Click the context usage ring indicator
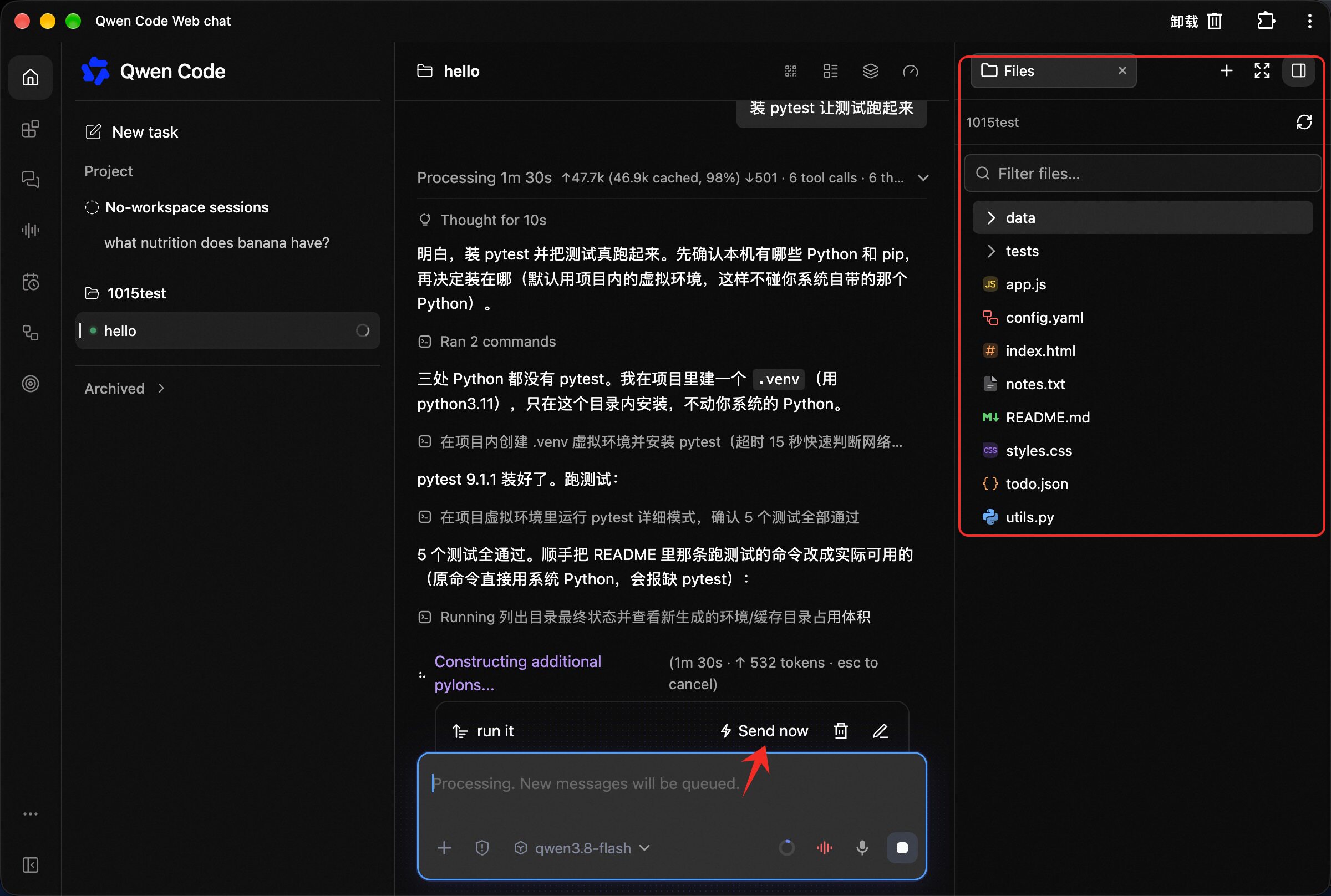 point(787,847)
